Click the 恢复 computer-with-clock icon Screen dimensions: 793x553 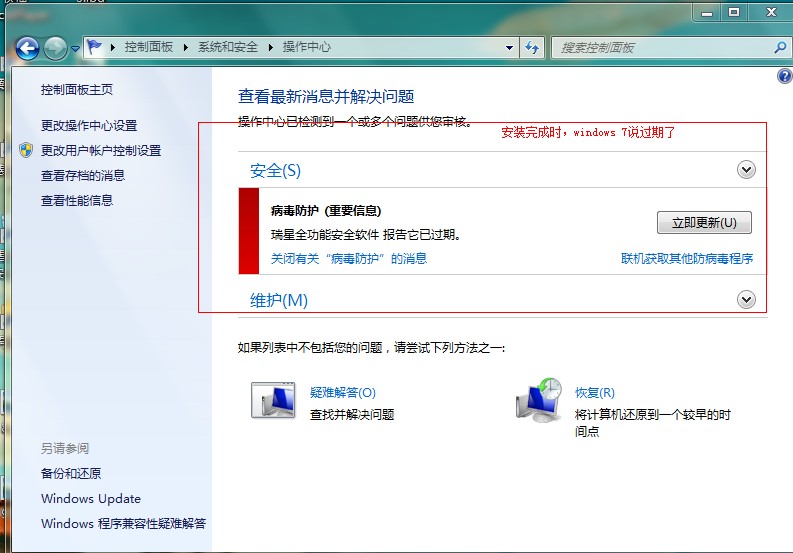click(539, 400)
